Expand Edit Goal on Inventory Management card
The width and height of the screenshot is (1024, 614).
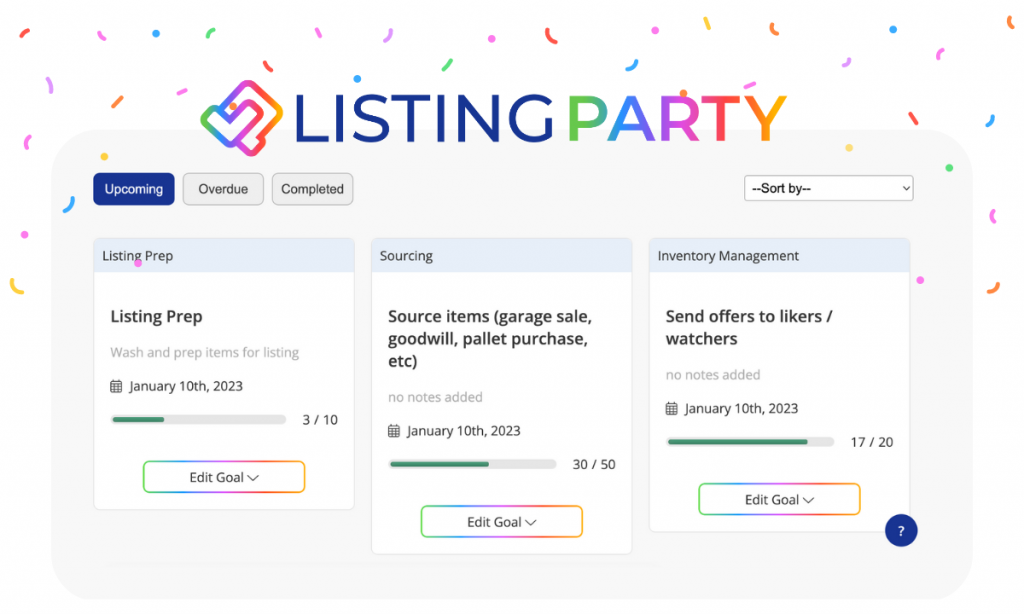pos(779,499)
